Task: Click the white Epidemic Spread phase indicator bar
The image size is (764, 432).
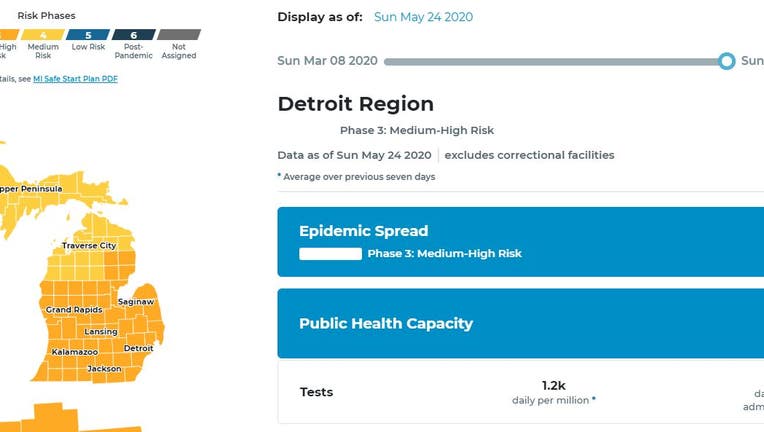Action: tap(330, 254)
